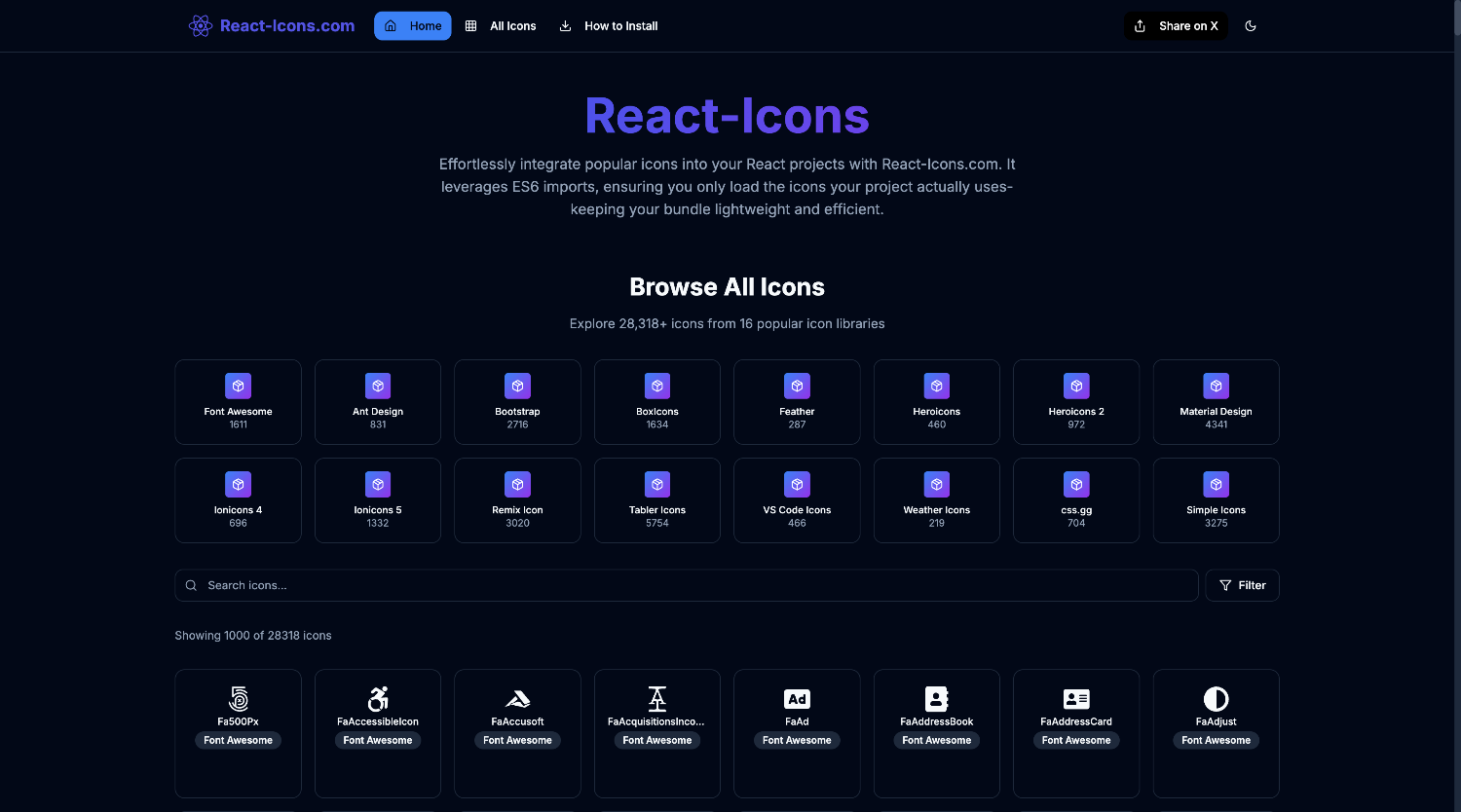Select the FaAddressBook icon
The width and height of the screenshot is (1461, 812).
[937, 698]
